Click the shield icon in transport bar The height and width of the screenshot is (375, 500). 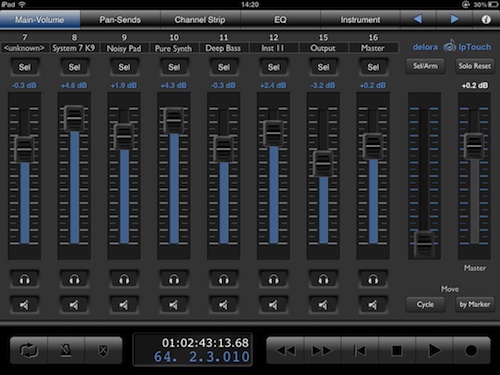(x=103, y=350)
